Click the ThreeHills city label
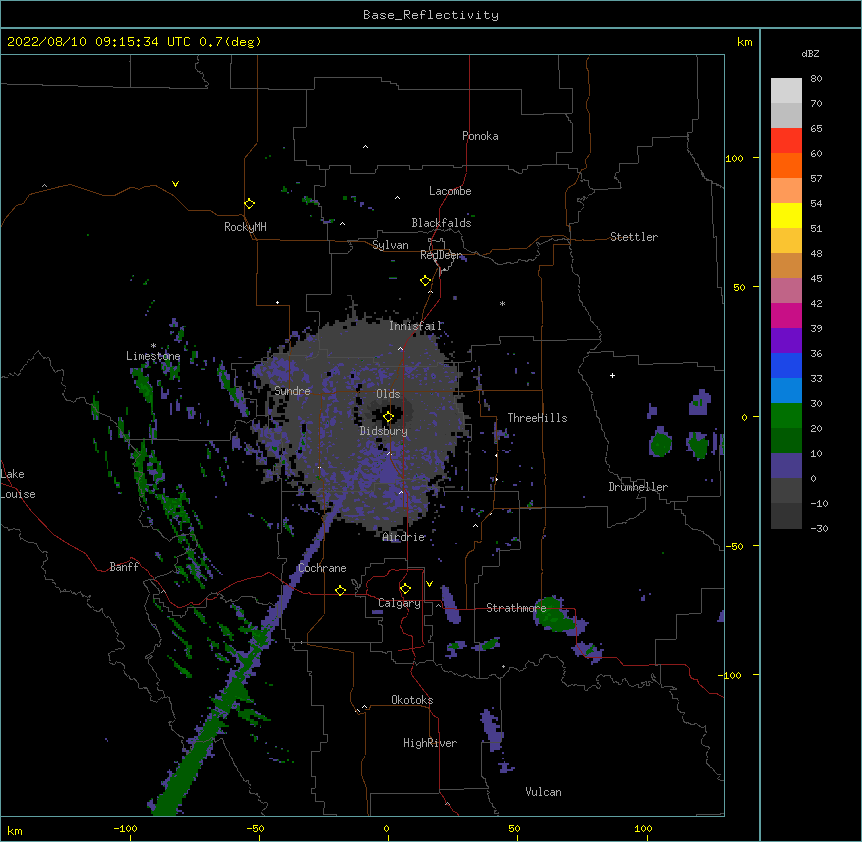862x842 pixels. click(537, 418)
